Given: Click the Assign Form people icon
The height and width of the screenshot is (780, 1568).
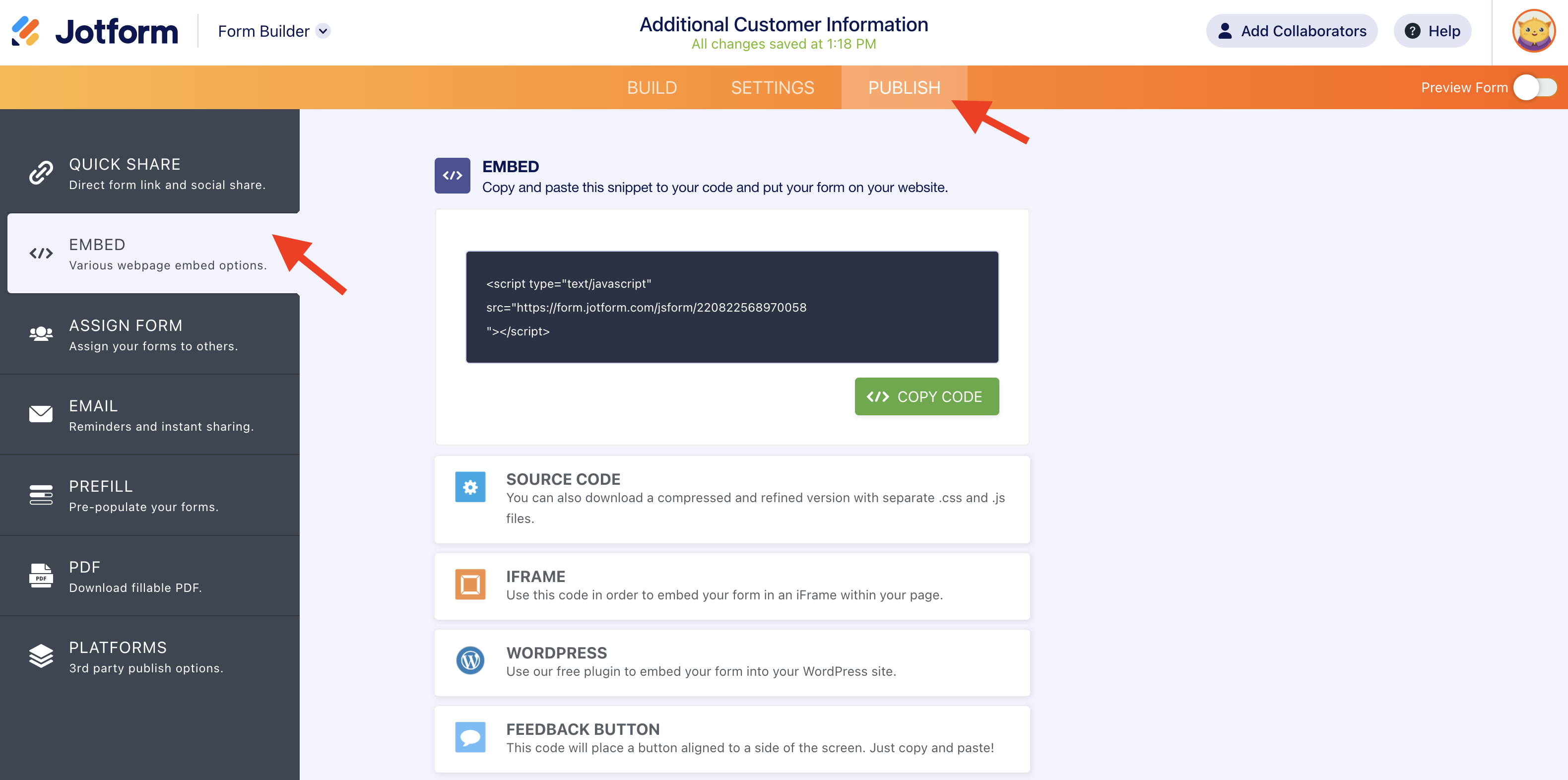Looking at the screenshot, I should click(41, 334).
